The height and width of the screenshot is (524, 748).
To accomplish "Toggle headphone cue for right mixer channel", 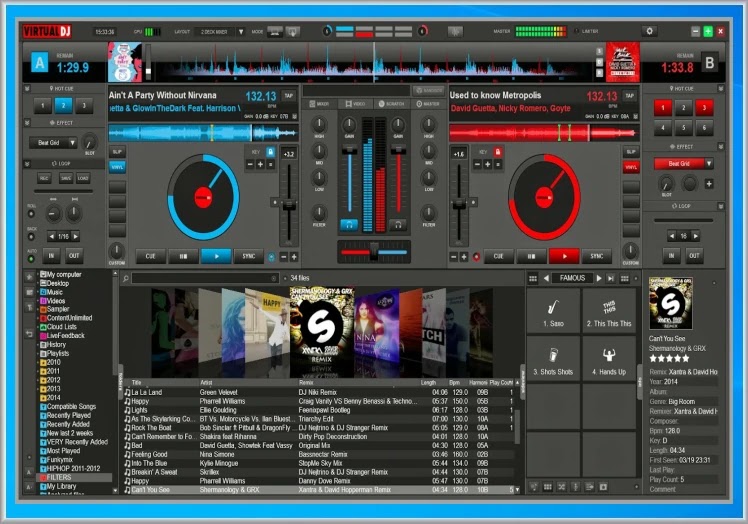I will 397,225.
